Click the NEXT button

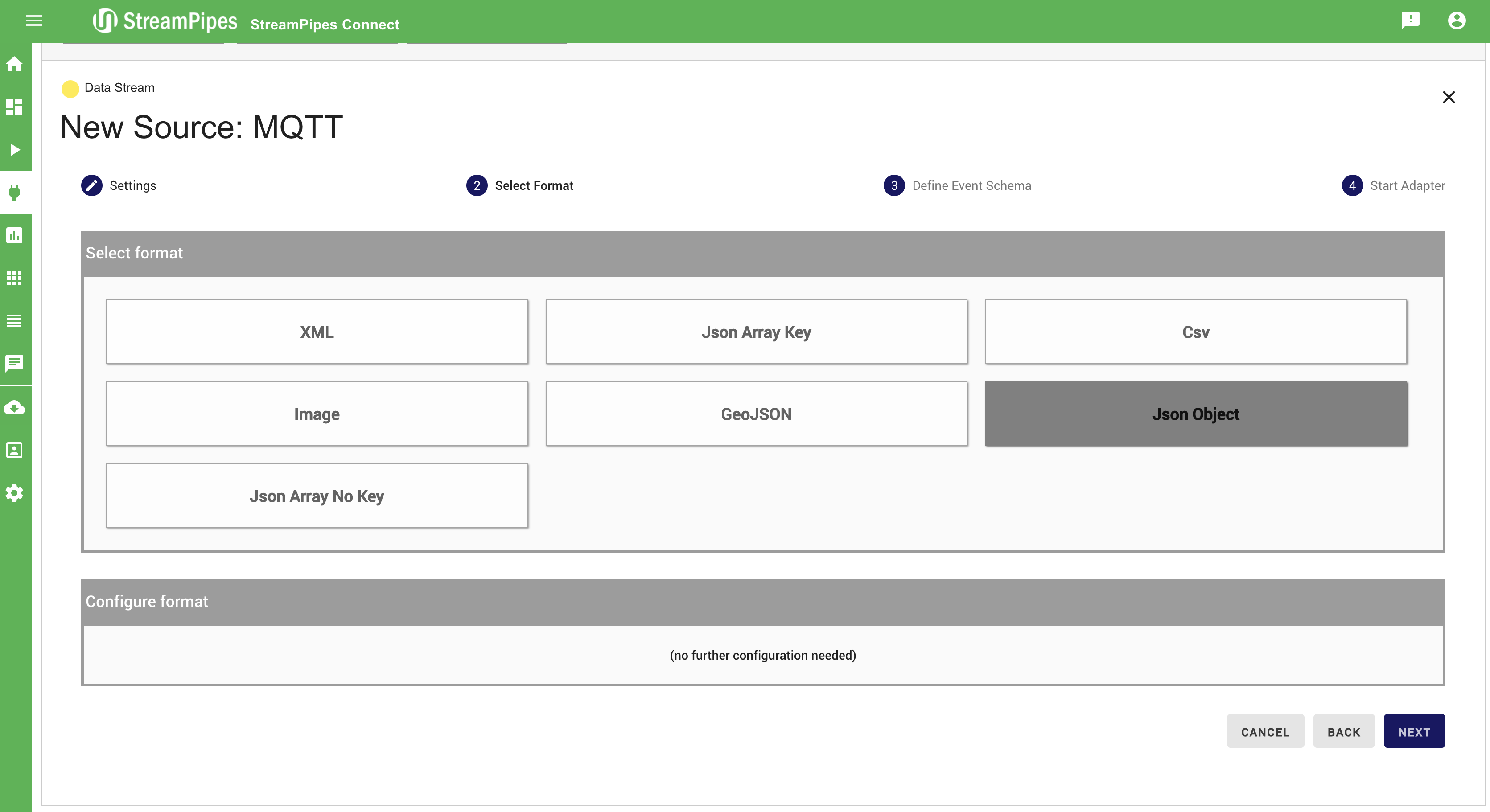(1414, 732)
